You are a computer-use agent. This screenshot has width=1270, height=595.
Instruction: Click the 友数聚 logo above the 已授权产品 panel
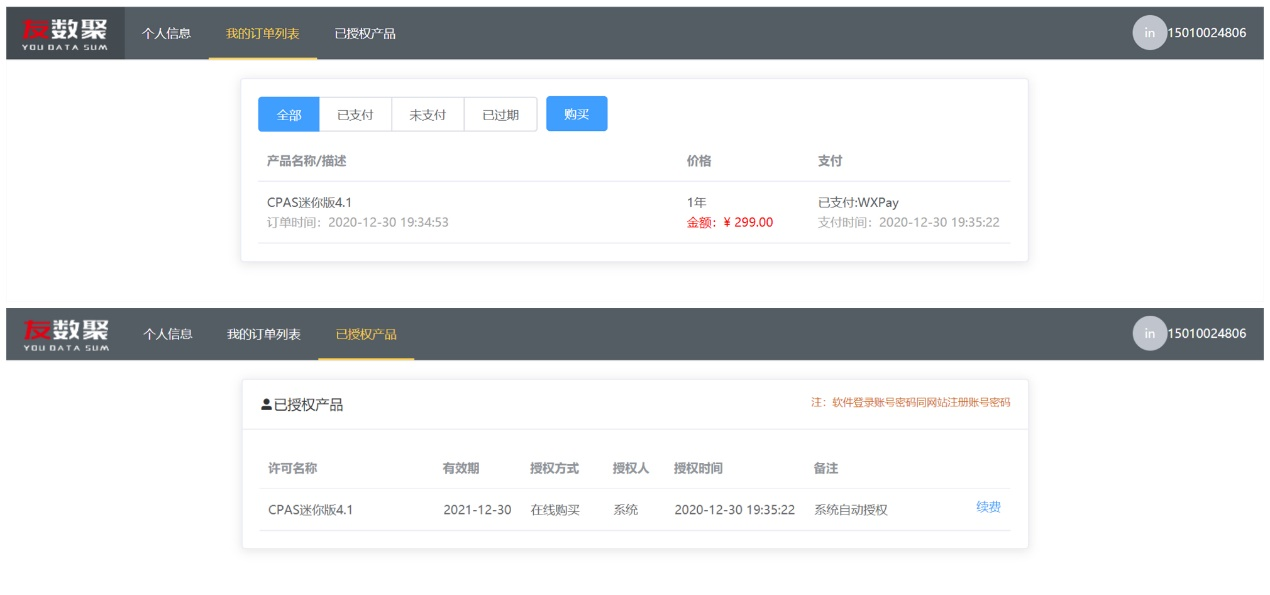(65, 334)
